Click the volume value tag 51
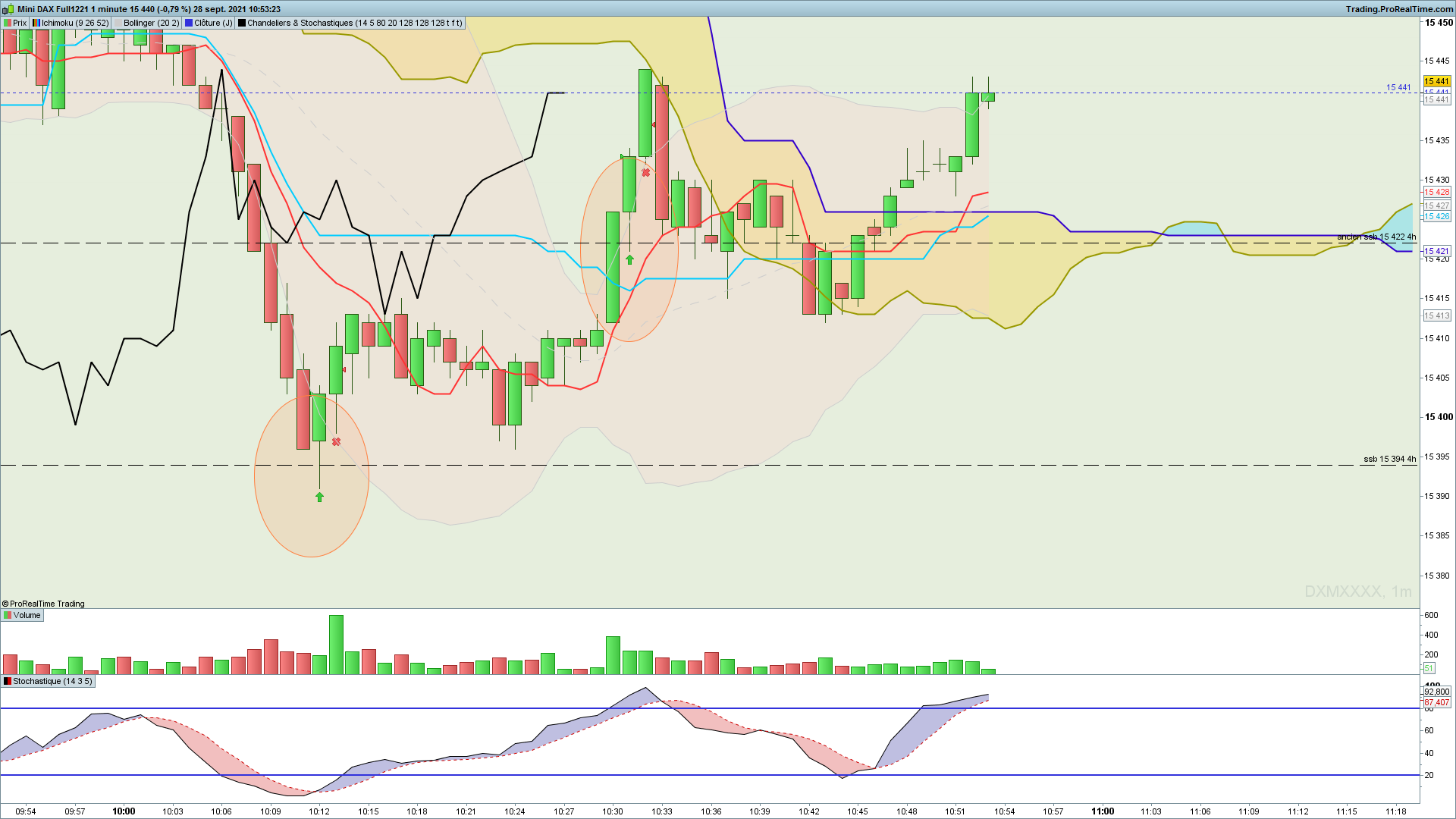 1429,668
